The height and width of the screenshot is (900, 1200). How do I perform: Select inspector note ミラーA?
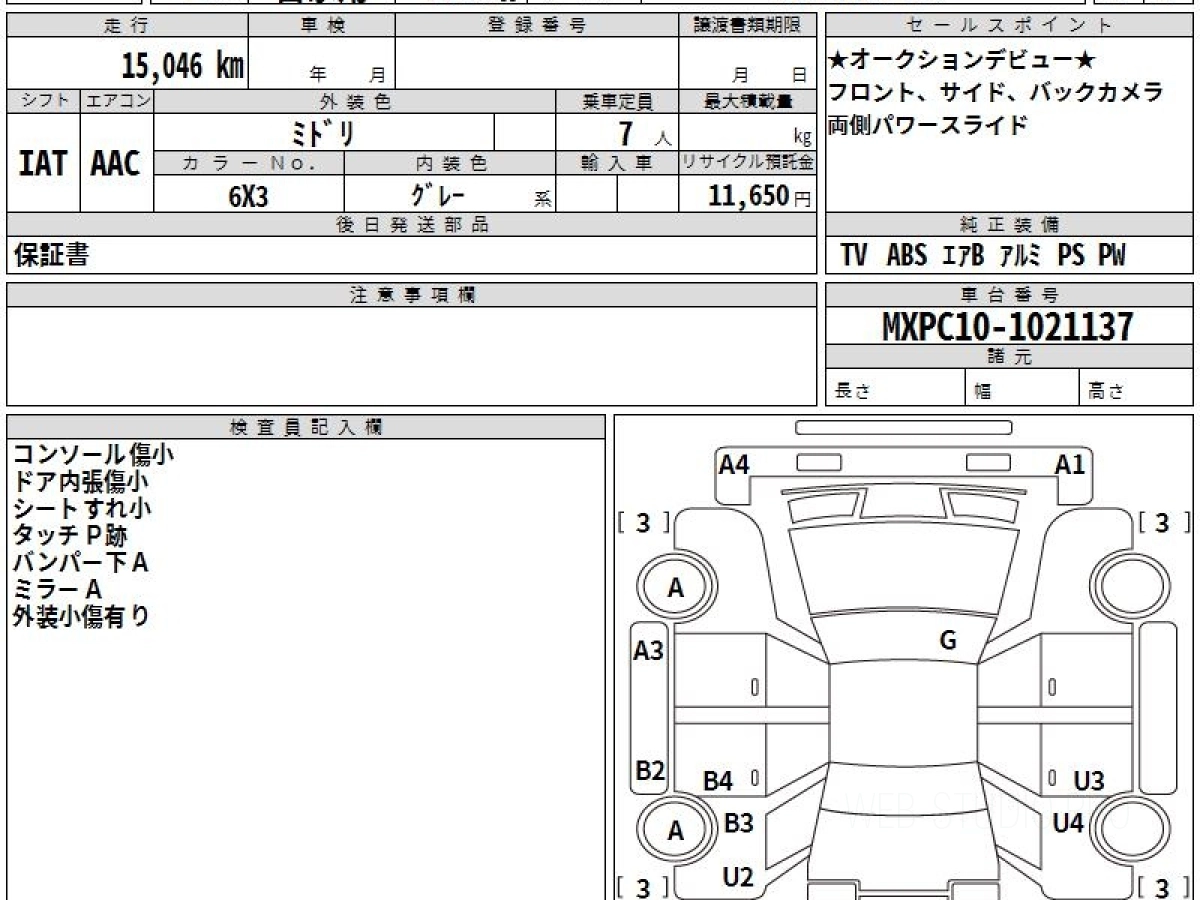click(56, 589)
